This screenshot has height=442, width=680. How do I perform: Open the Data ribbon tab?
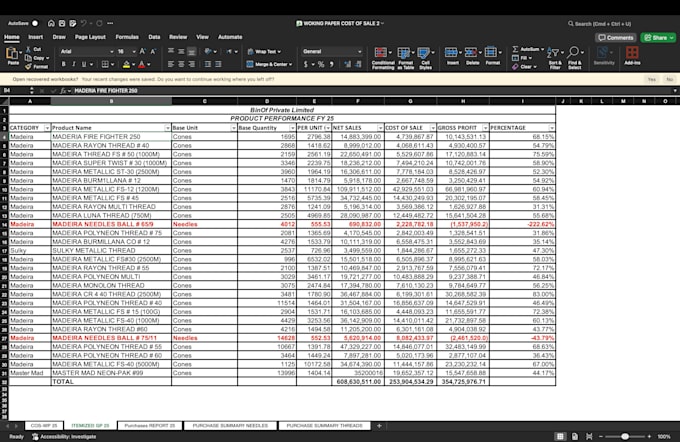pos(154,37)
